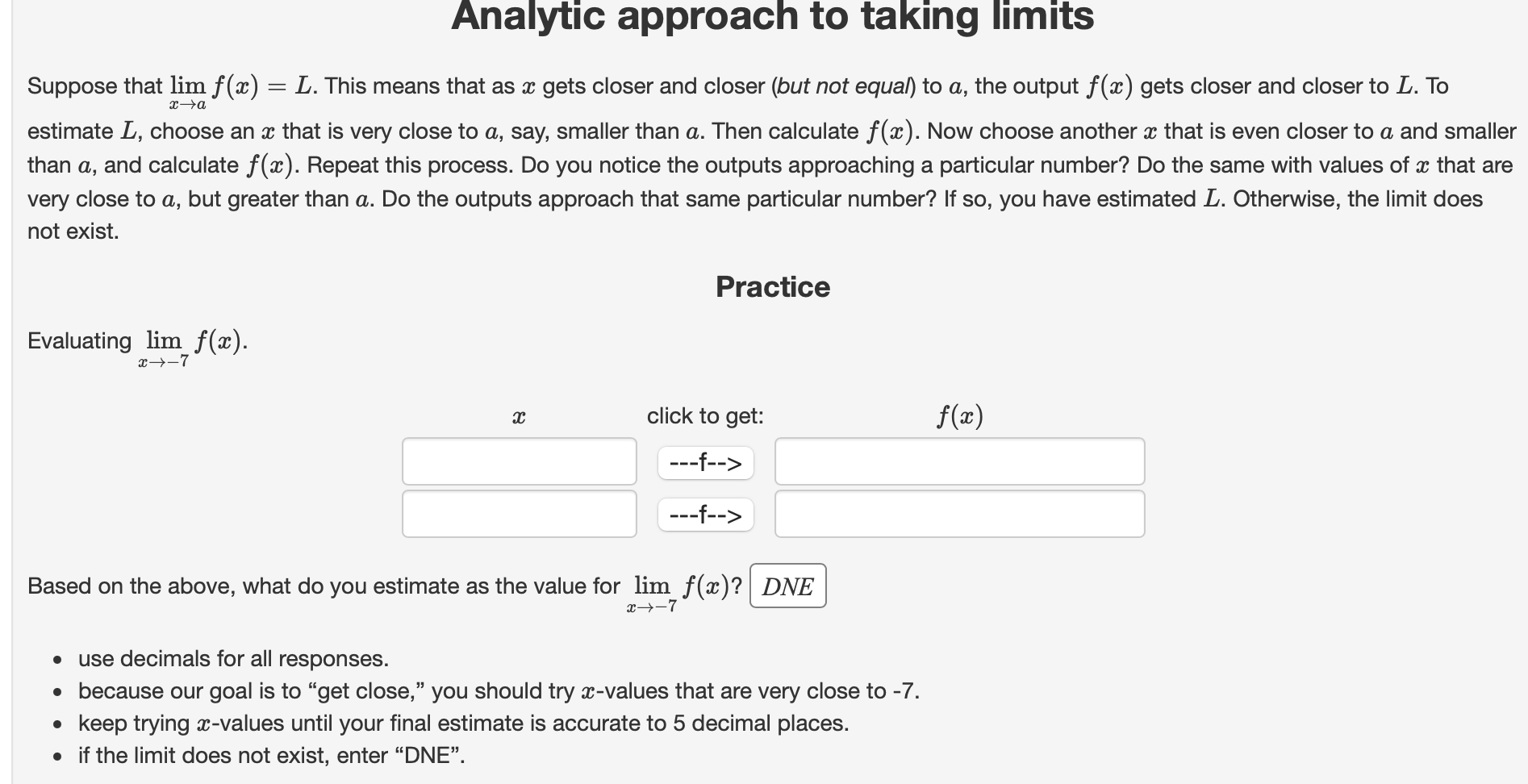Click the "Evaluating lim f(x)" expression
Image resolution: width=1528 pixels, height=784 pixels.
click(136, 343)
